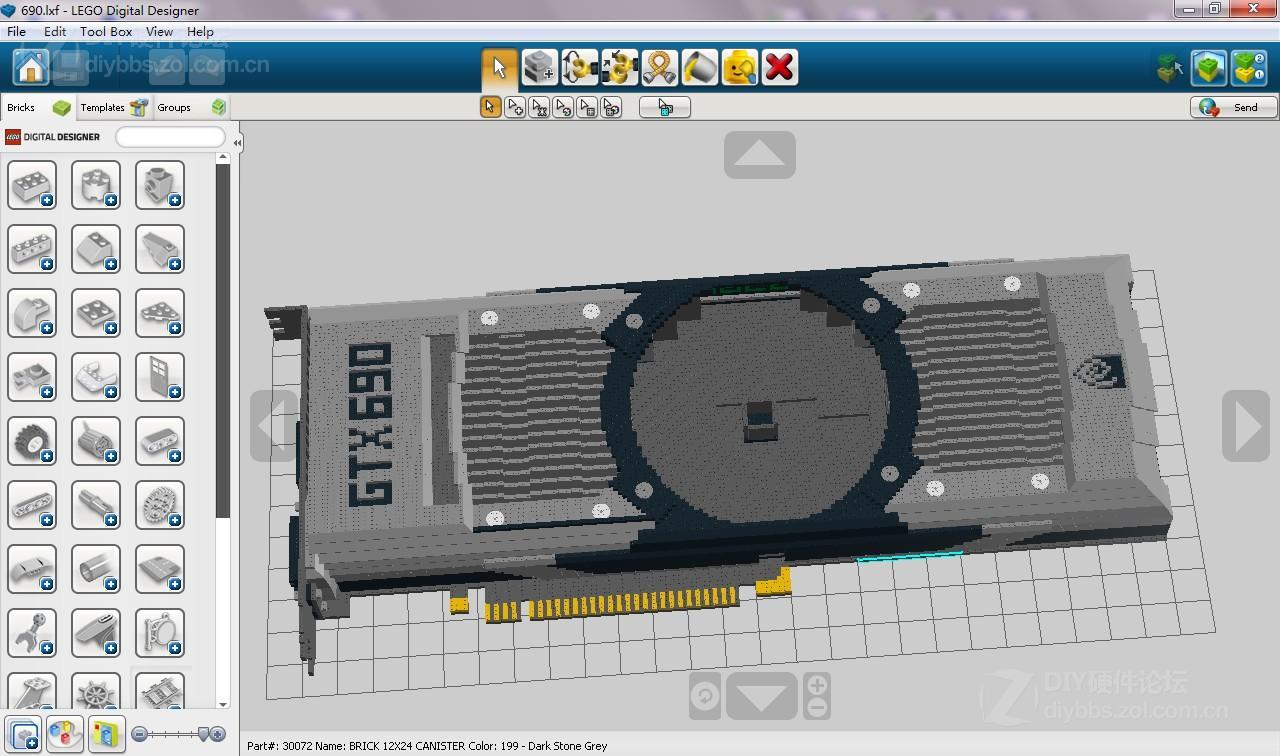Open Building guide mode

pyautogui.click(x=1249, y=68)
